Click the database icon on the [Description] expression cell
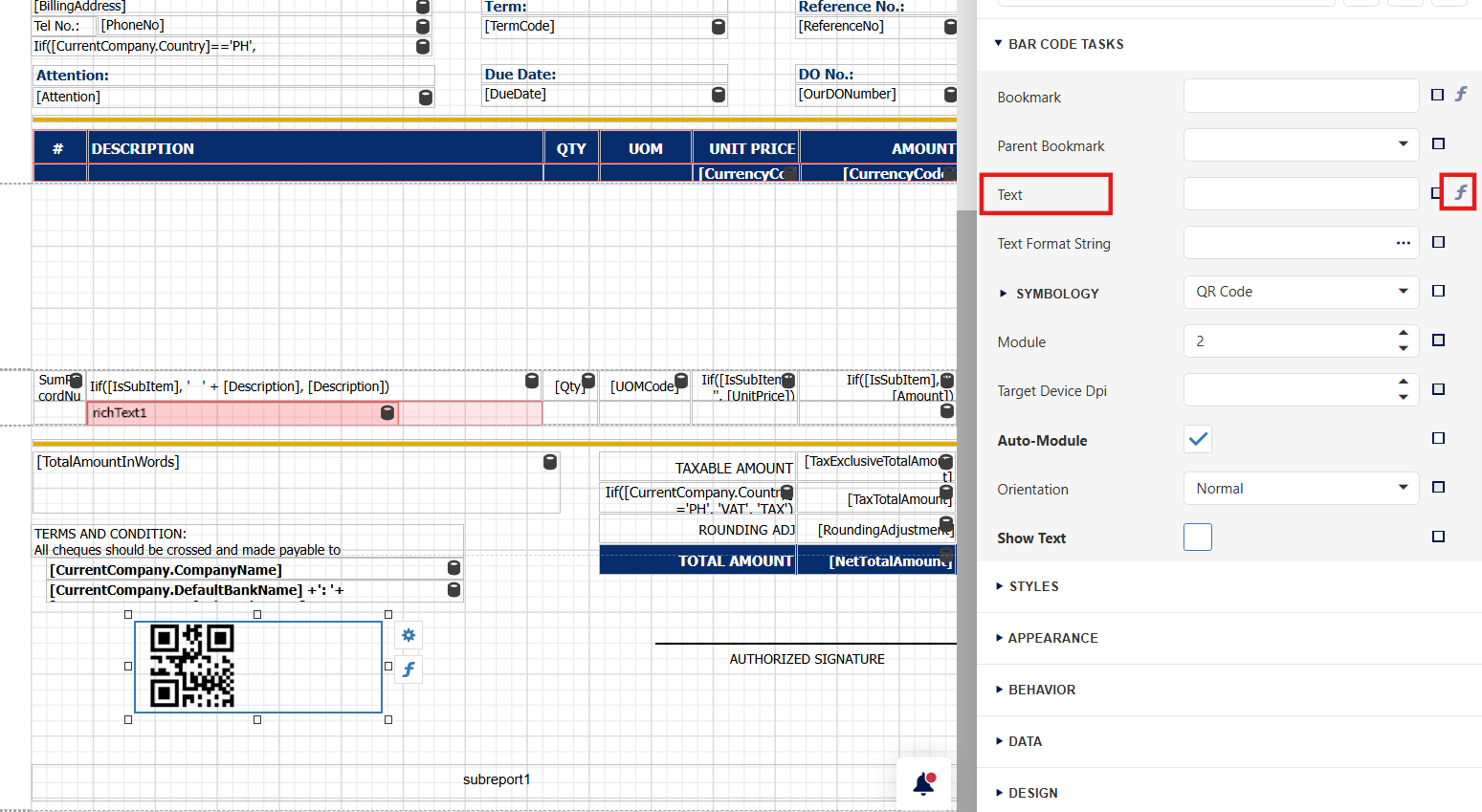Image resolution: width=1482 pixels, height=812 pixels. coord(532,381)
